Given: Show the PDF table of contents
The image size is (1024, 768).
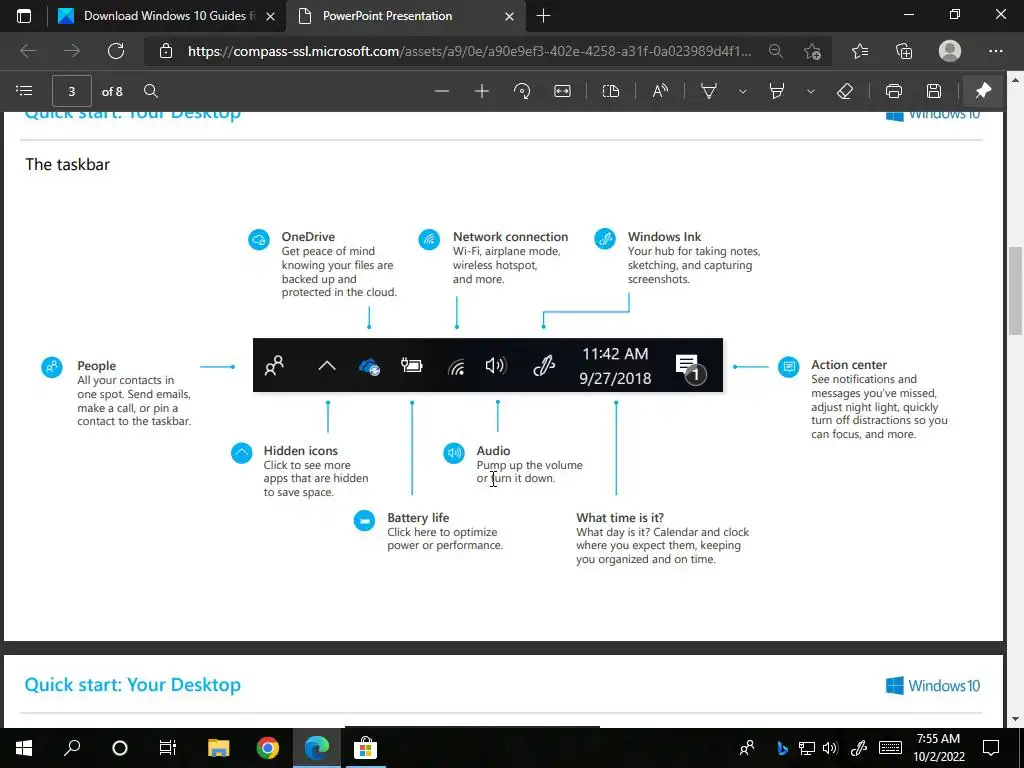Looking at the screenshot, I should (x=24, y=91).
